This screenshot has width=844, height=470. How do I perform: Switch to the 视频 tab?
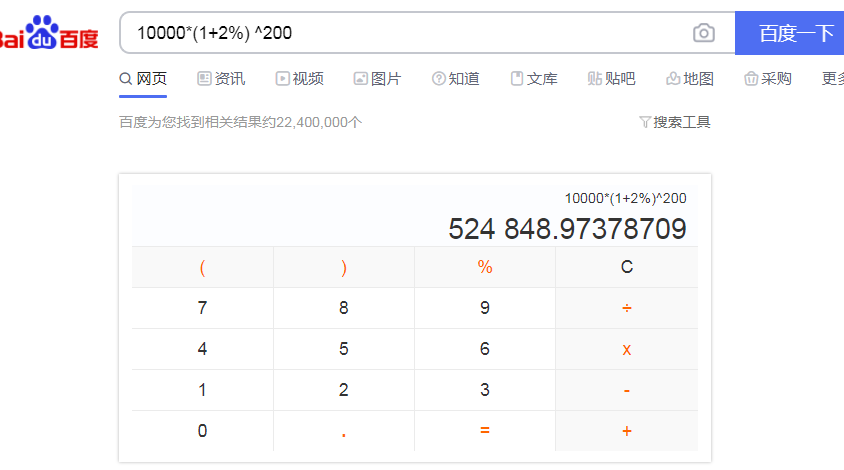pos(300,79)
